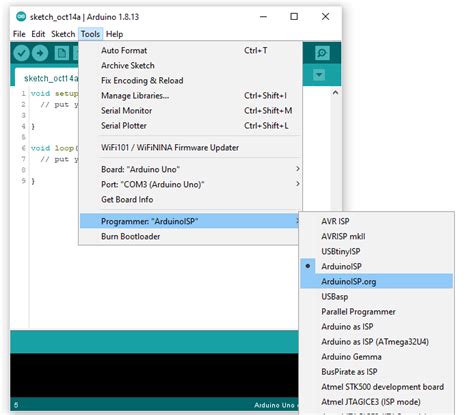
Task: Click the black console output area
Action: point(154,375)
